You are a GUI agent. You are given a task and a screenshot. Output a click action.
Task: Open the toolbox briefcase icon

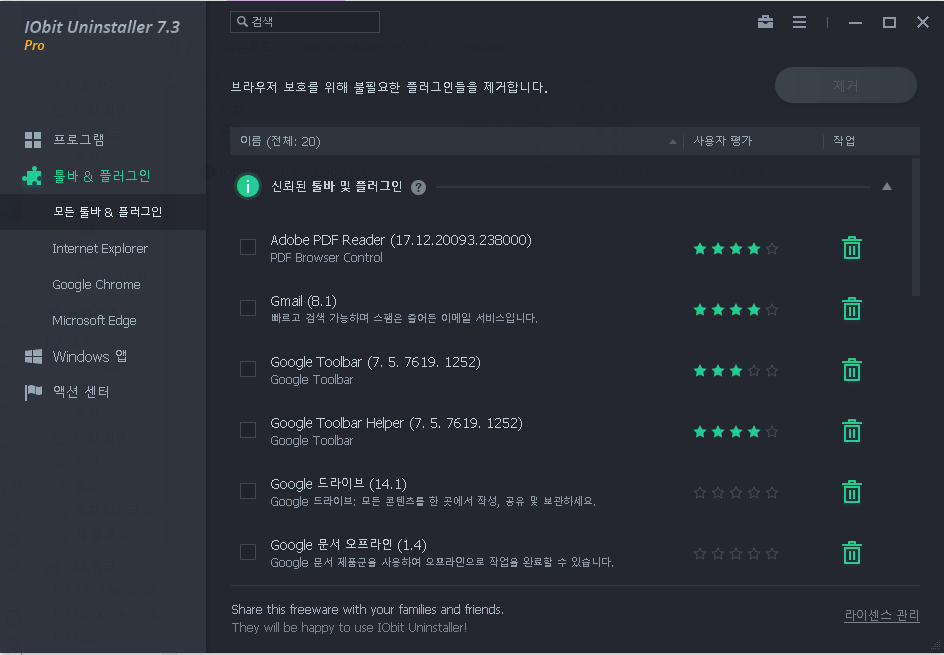point(765,22)
